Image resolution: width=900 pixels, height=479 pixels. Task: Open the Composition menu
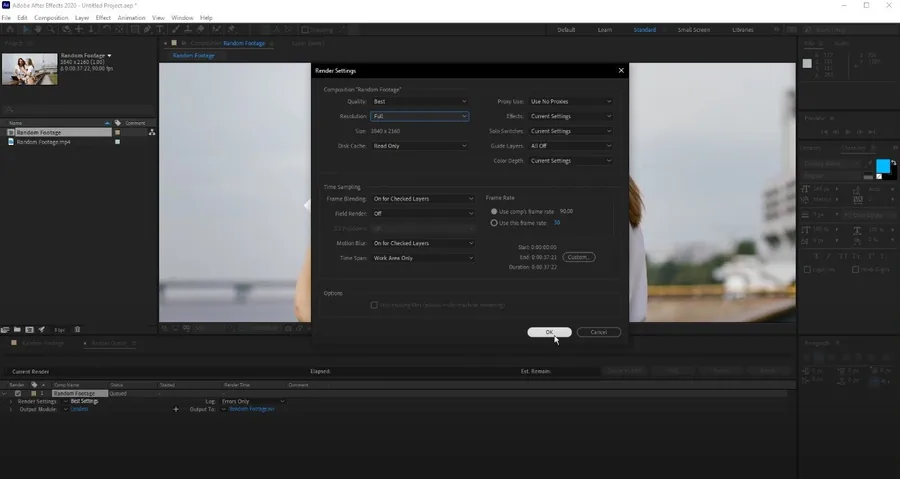pyautogui.click(x=51, y=18)
